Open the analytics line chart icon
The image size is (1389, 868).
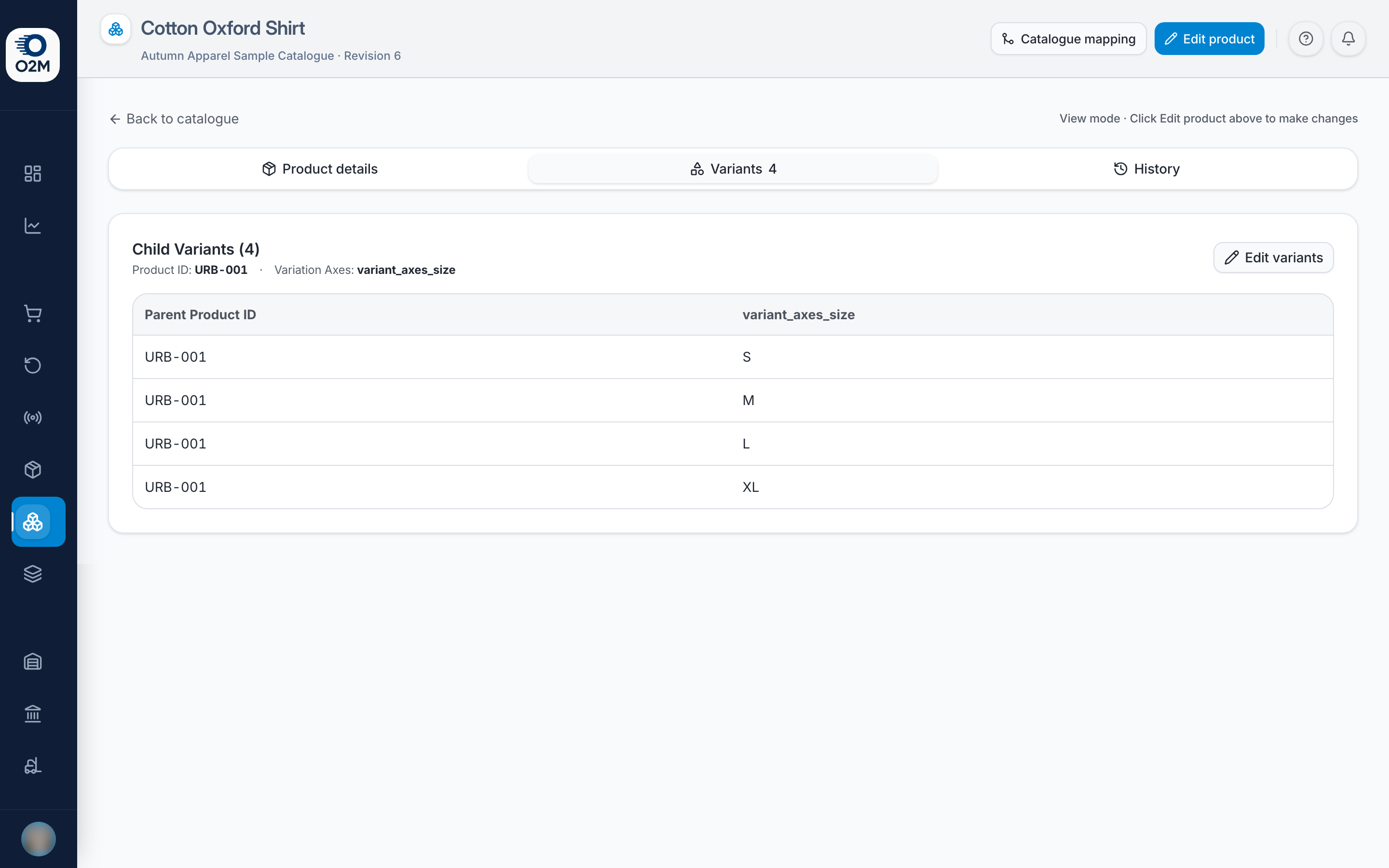click(33, 226)
